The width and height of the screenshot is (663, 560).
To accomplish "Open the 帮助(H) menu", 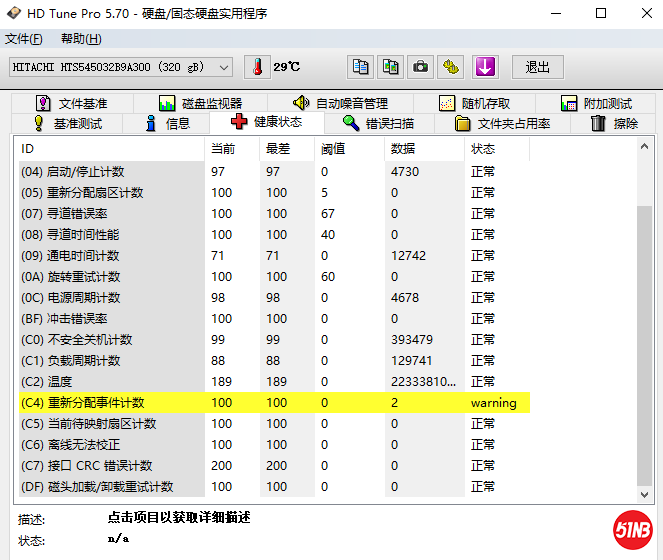I will [x=81, y=39].
